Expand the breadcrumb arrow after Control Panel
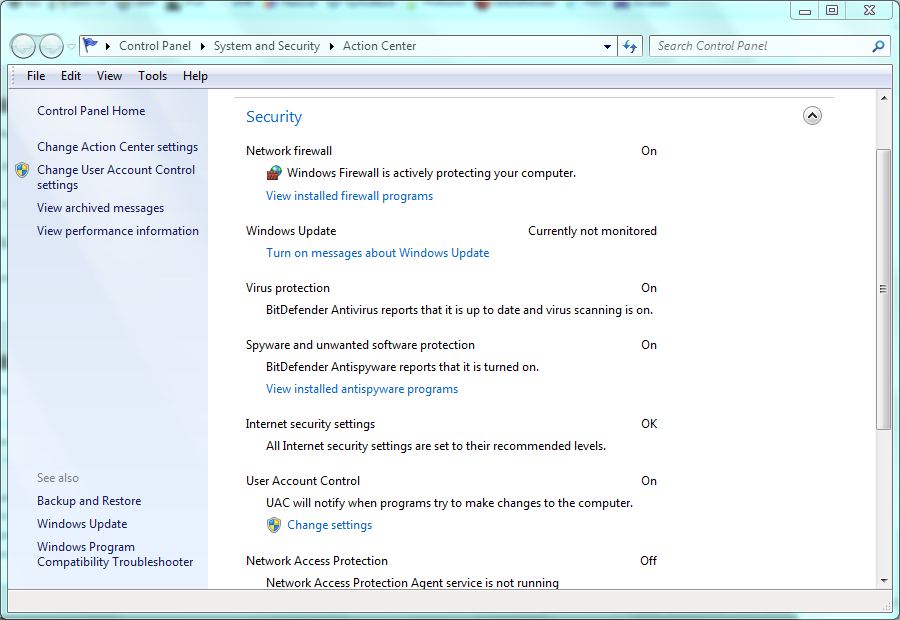 [x=202, y=46]
